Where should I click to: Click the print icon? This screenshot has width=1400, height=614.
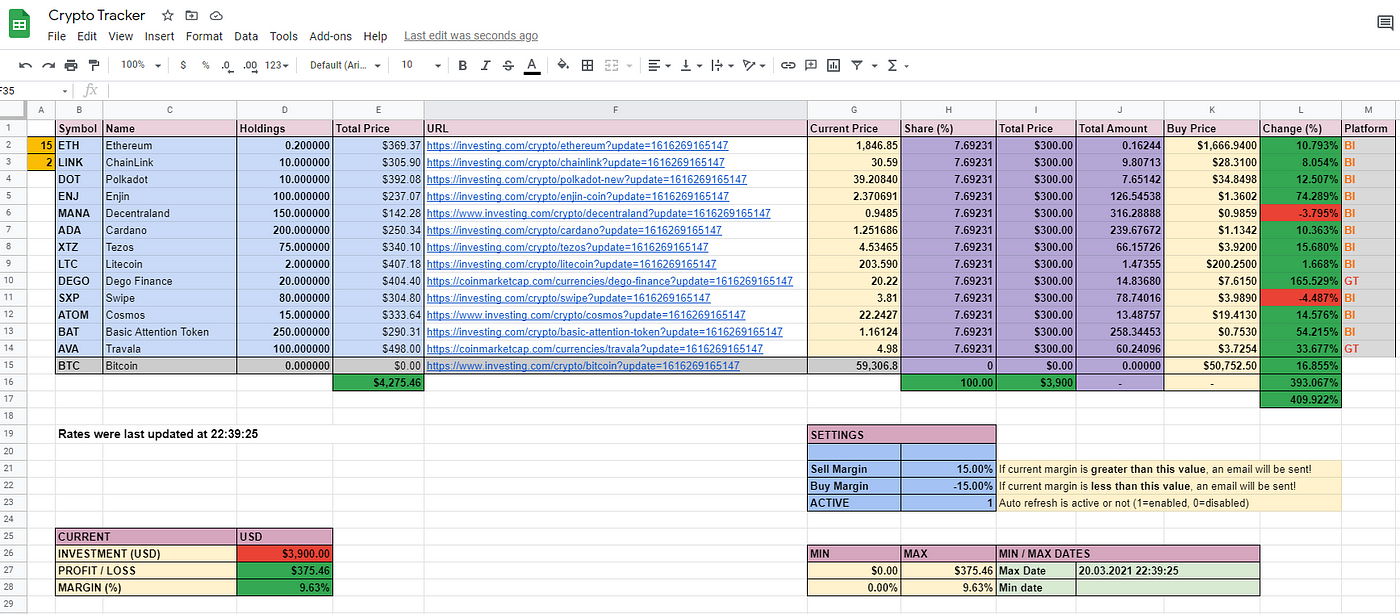71,65
